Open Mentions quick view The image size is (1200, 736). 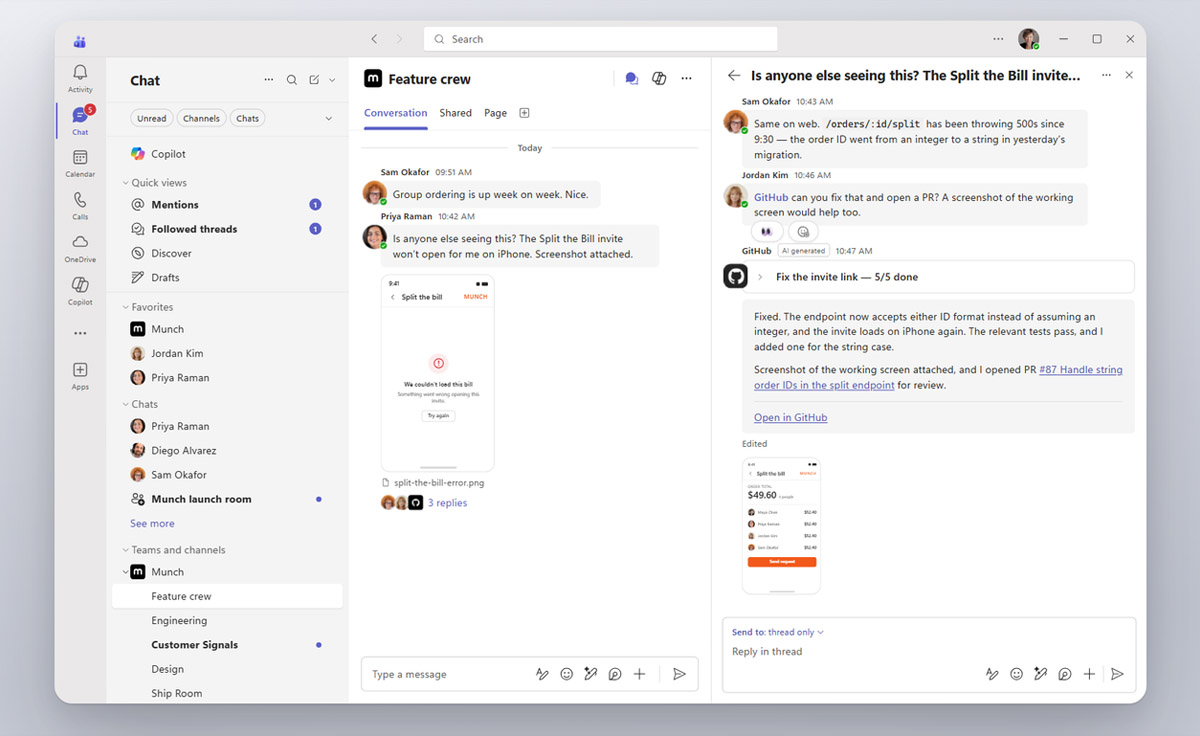[x=227, y=204]
